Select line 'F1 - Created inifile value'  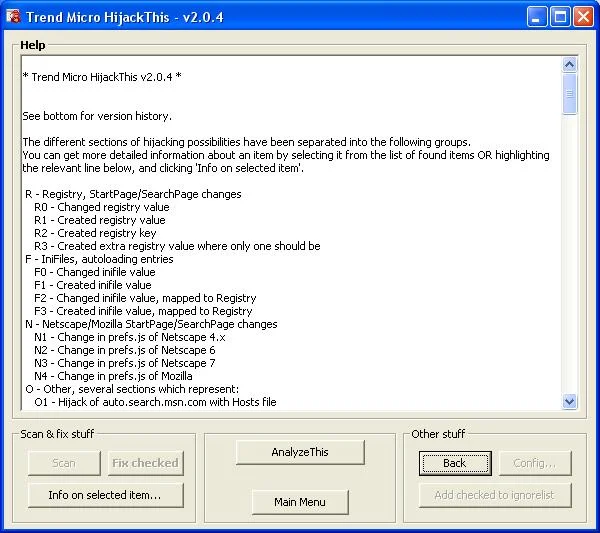pos(93,285)
